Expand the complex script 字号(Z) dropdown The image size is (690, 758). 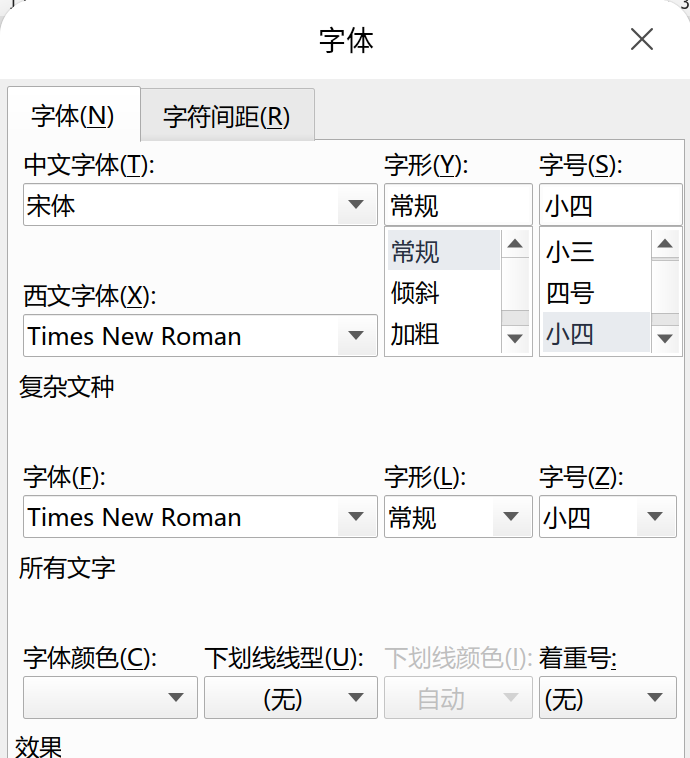pos(655,517)
